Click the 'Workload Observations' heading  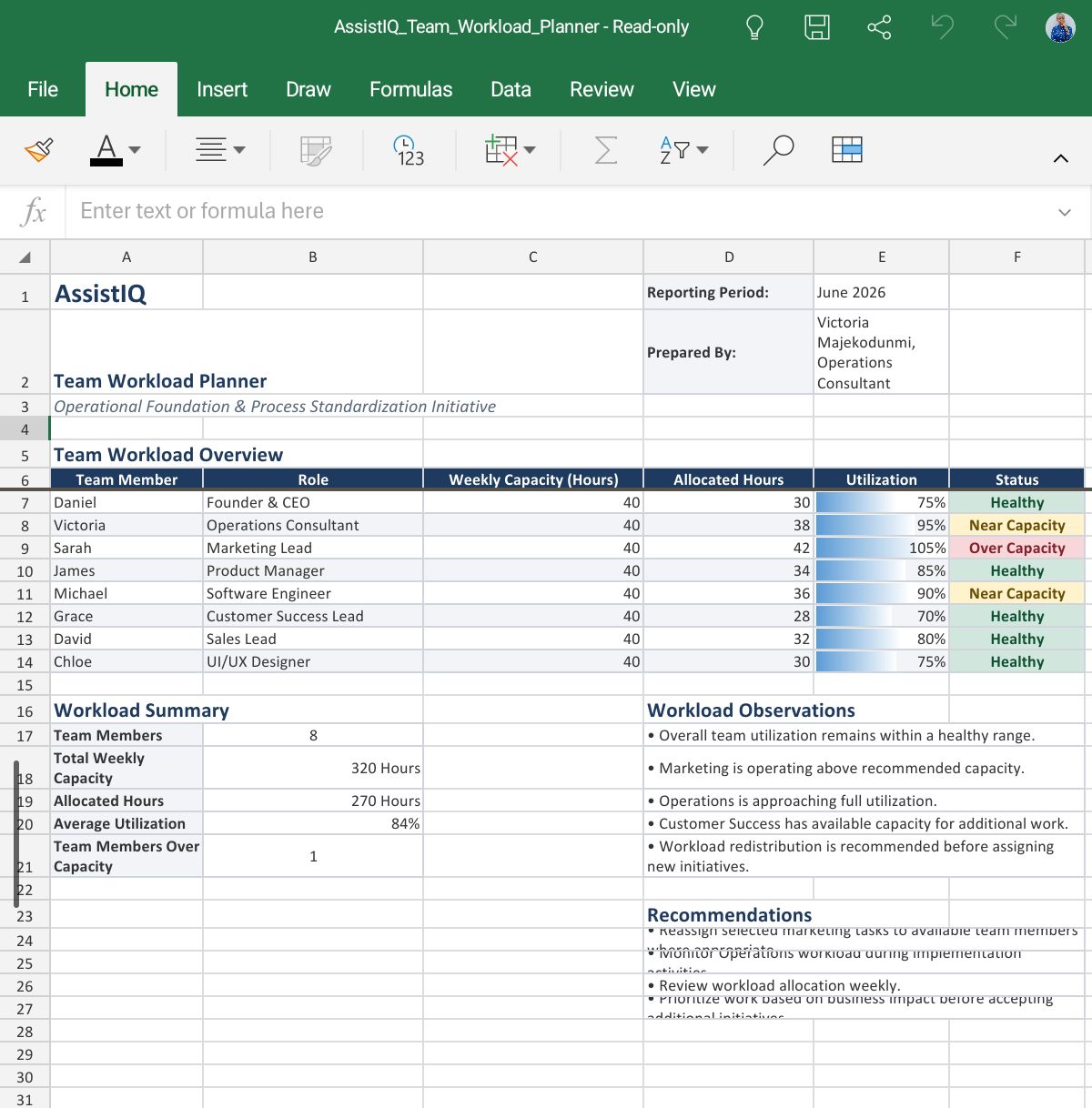coord(751,710)
